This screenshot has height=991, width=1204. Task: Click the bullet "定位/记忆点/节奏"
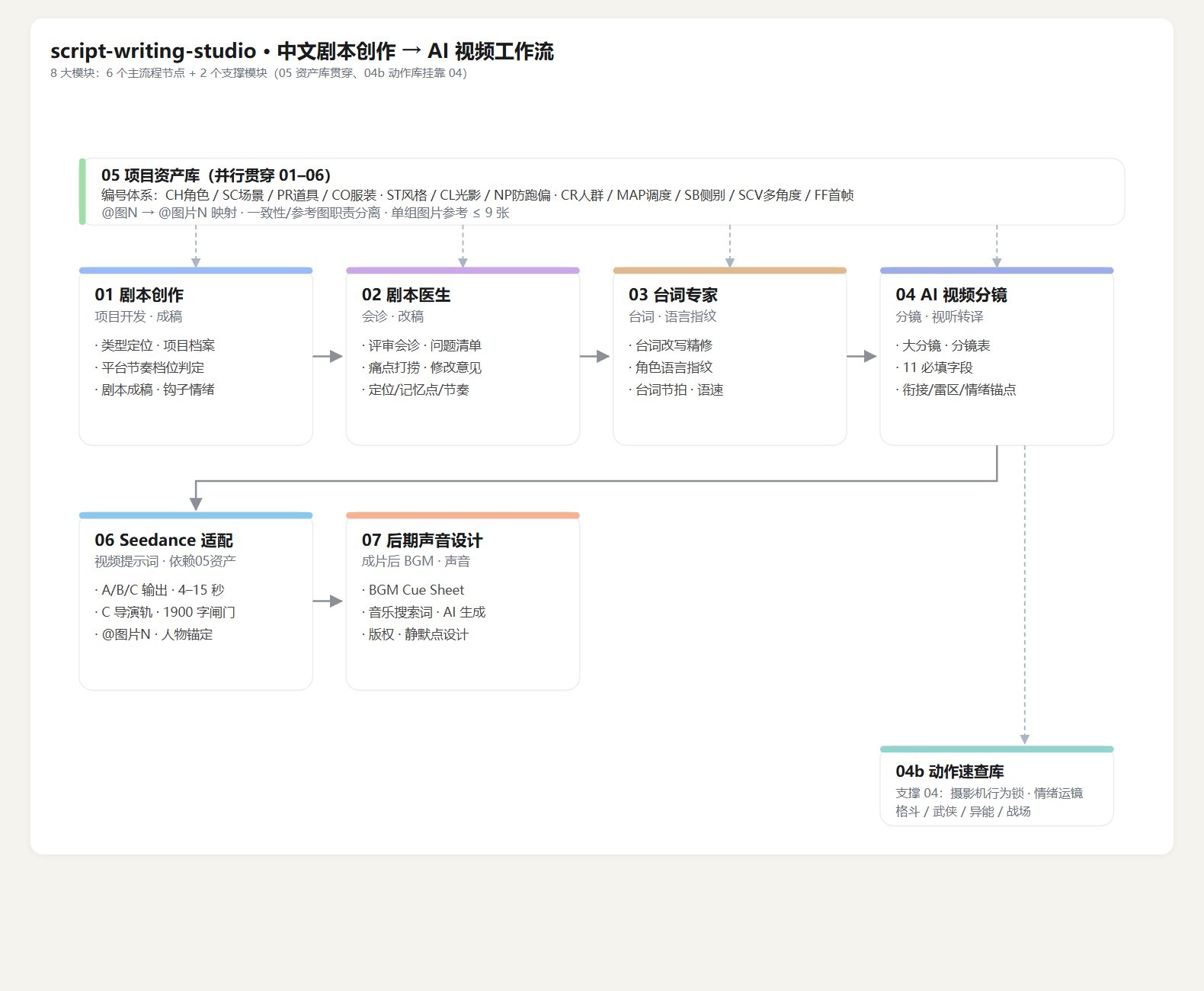point(415,390)
